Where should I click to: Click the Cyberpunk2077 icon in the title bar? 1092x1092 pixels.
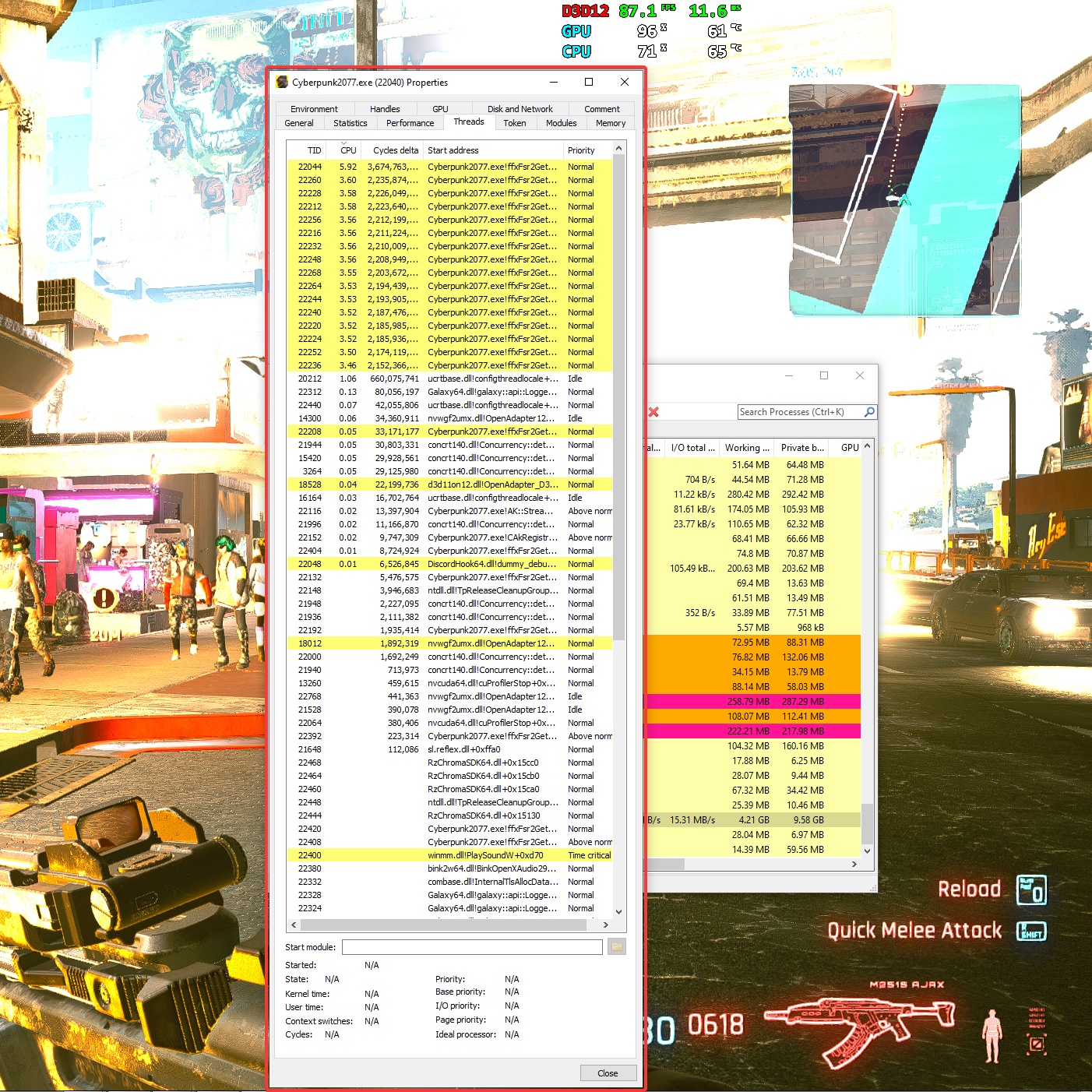(283, 83)
